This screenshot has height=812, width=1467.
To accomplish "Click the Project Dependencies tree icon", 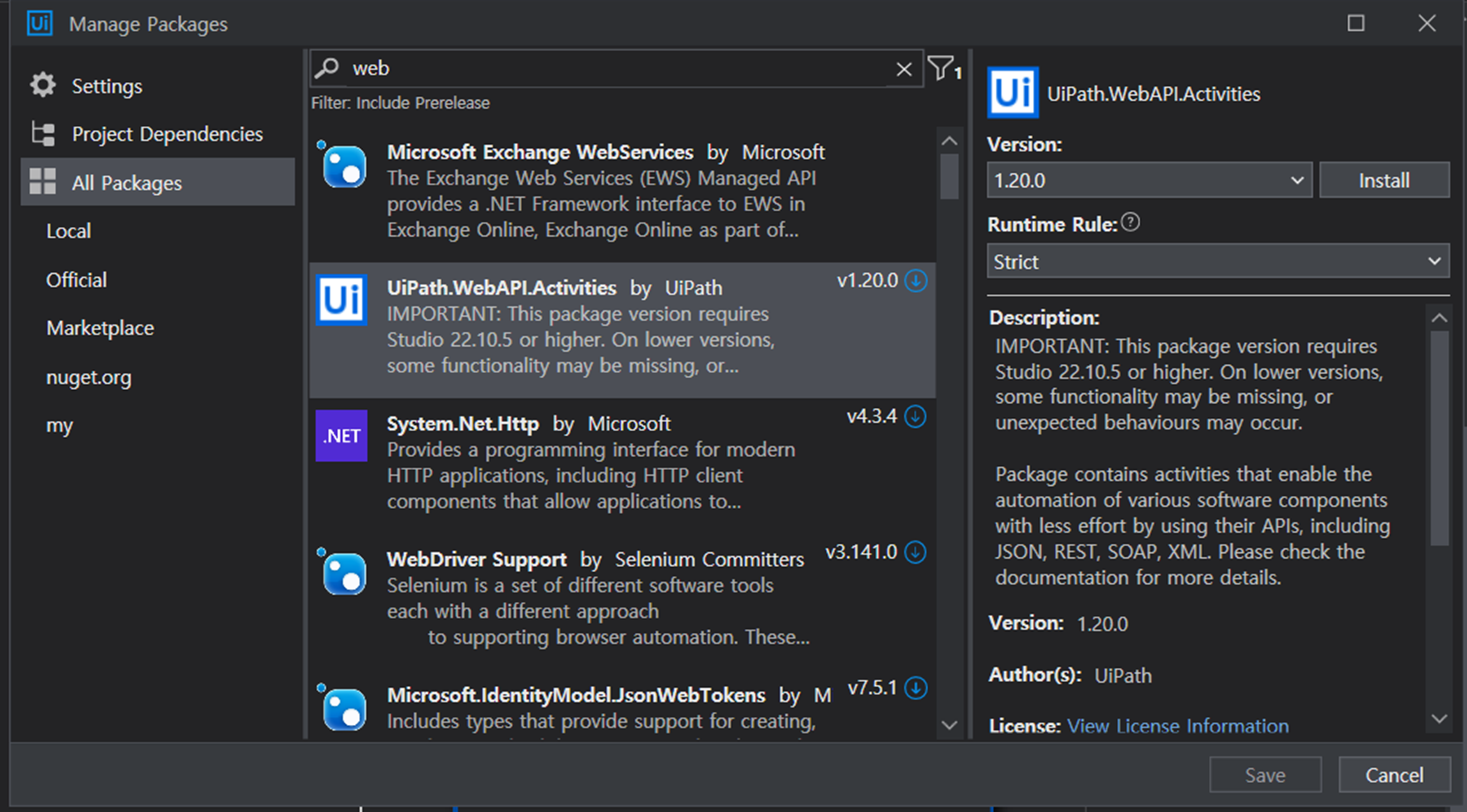I will coord(43,133).
